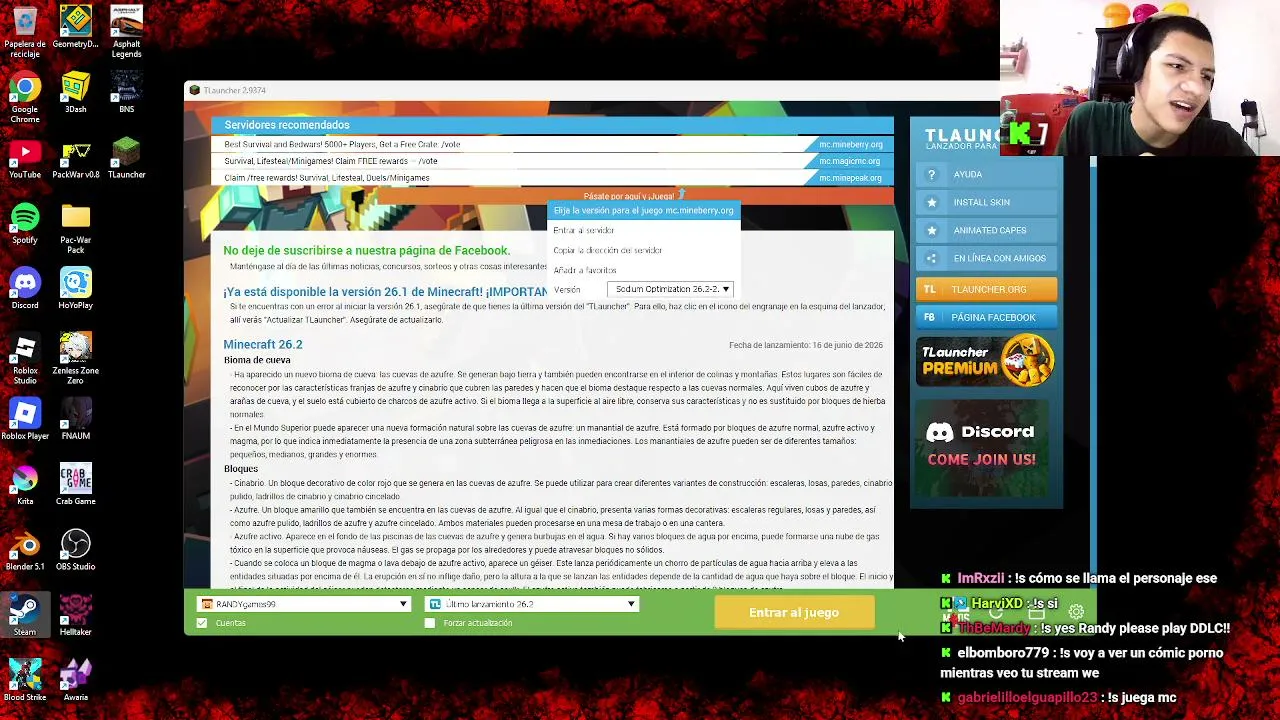Visit TLauncher.org via orange sidebar button

pos(986,289)
